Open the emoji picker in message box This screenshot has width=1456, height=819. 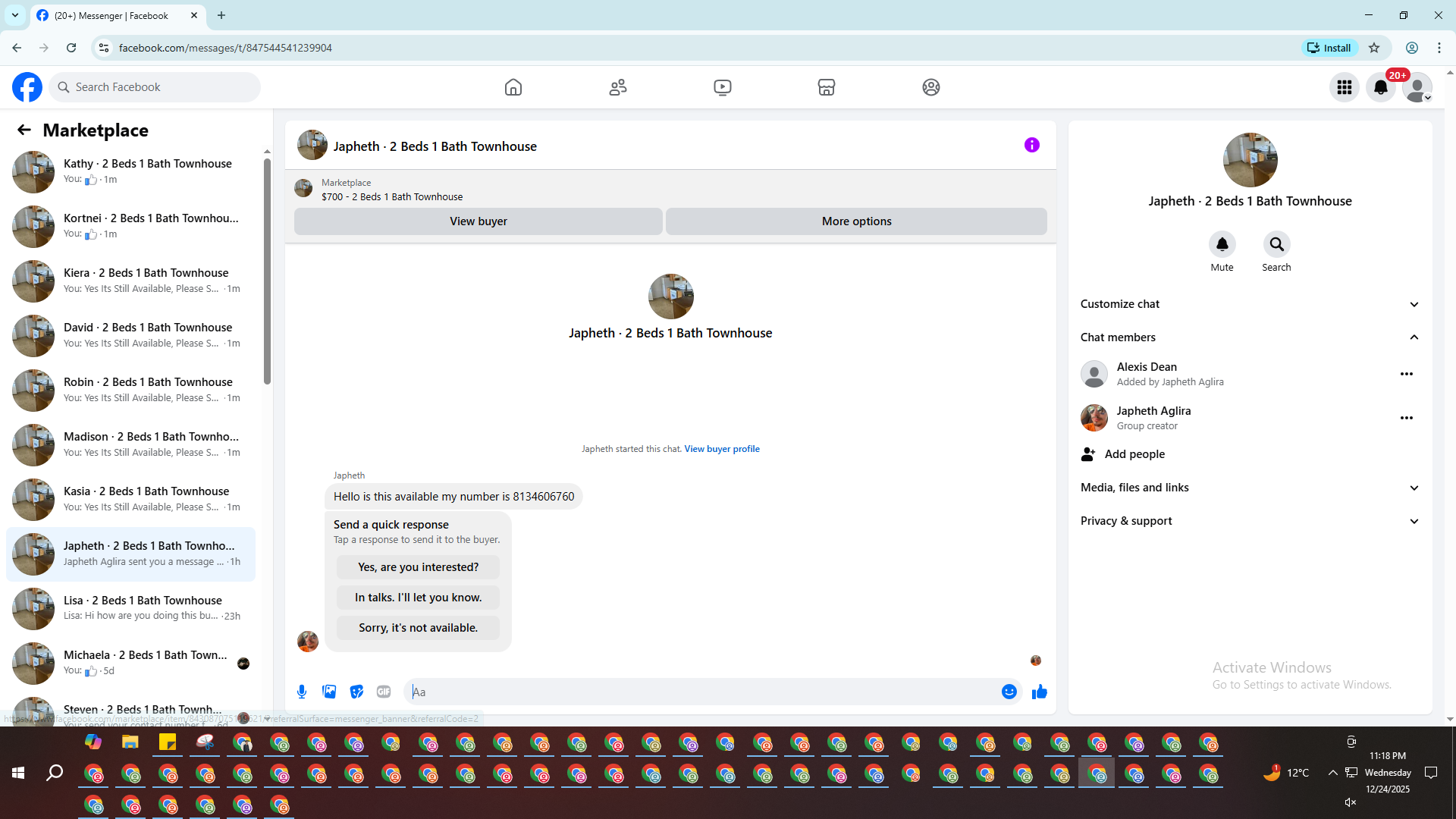coord(1009,692)
